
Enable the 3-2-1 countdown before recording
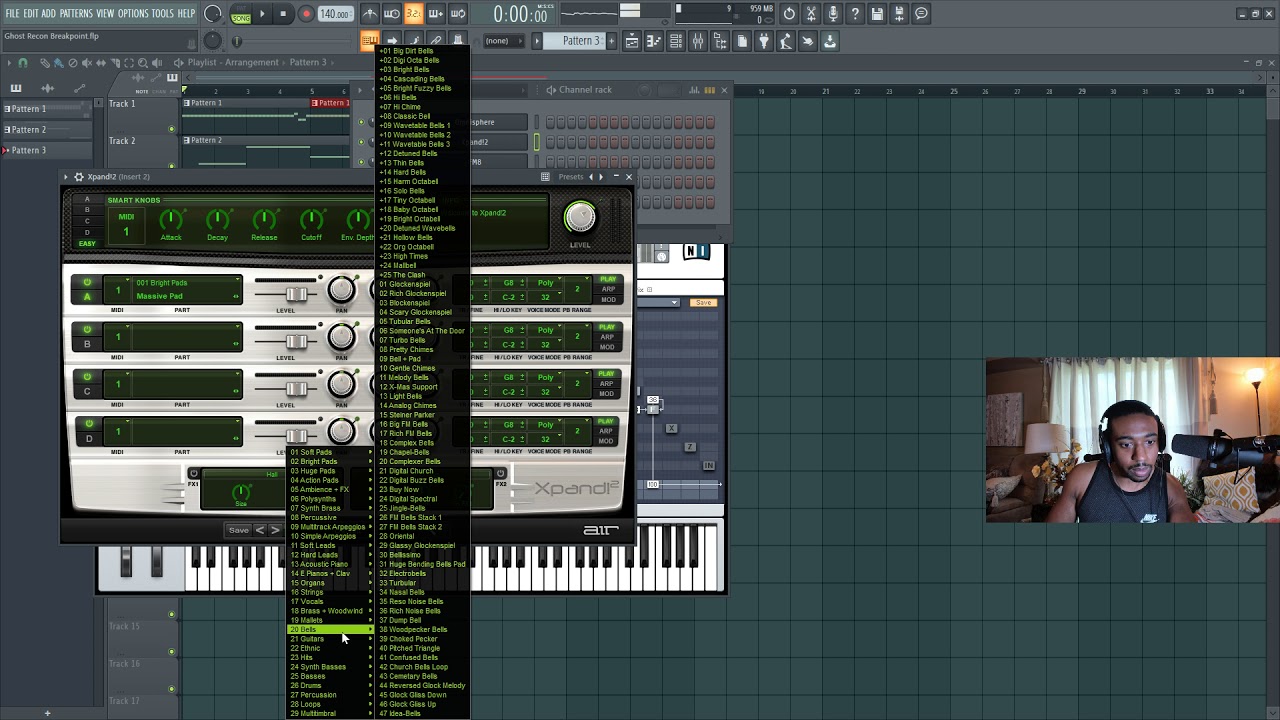point(413,14)
